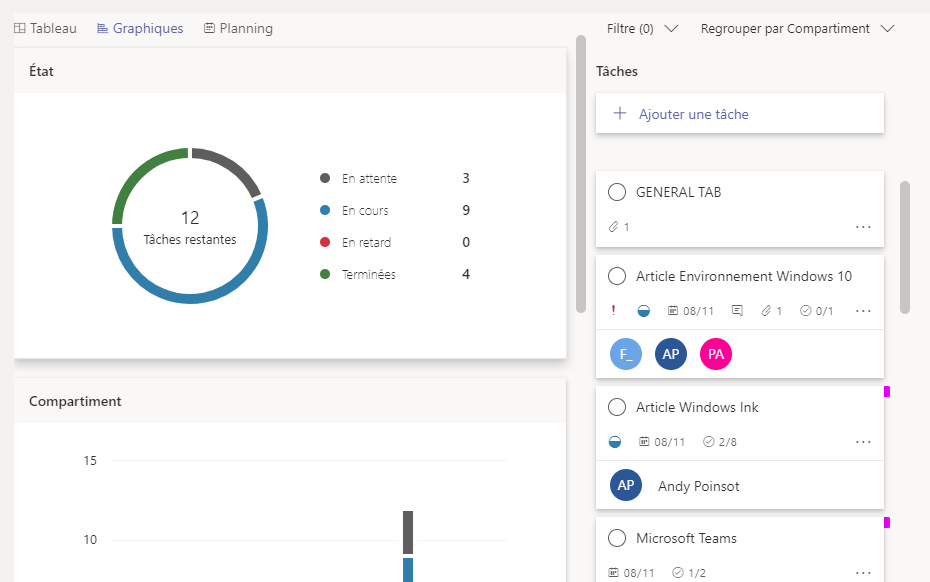Click the Tâches list vertical scrollbar

pyautogui.click(x=904, y=247)
